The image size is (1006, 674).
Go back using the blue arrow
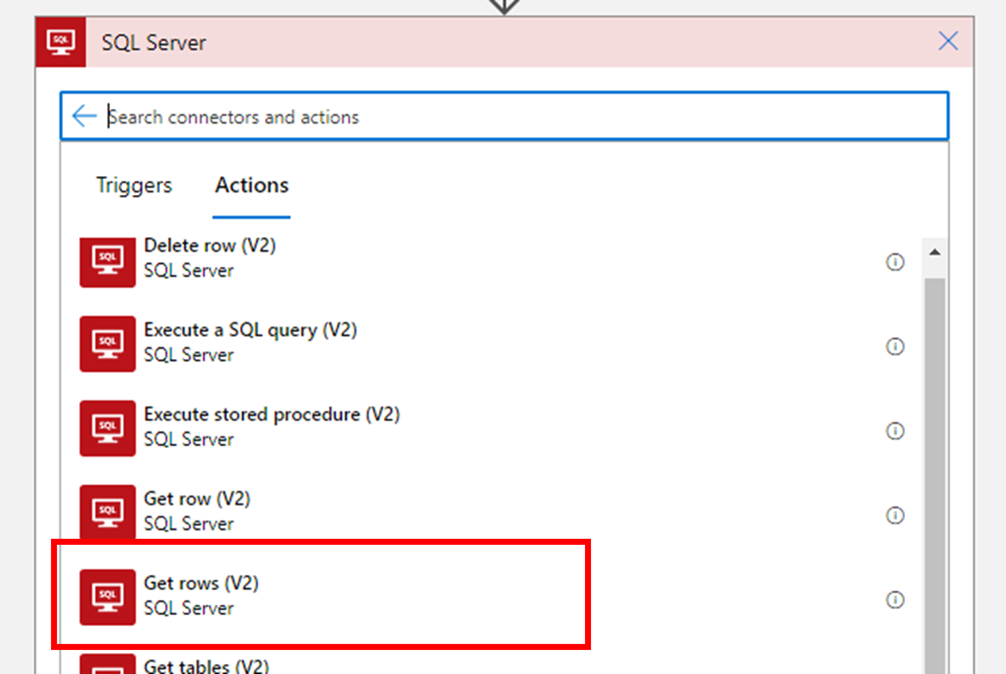pyautogui.click(x=83, y=116)
